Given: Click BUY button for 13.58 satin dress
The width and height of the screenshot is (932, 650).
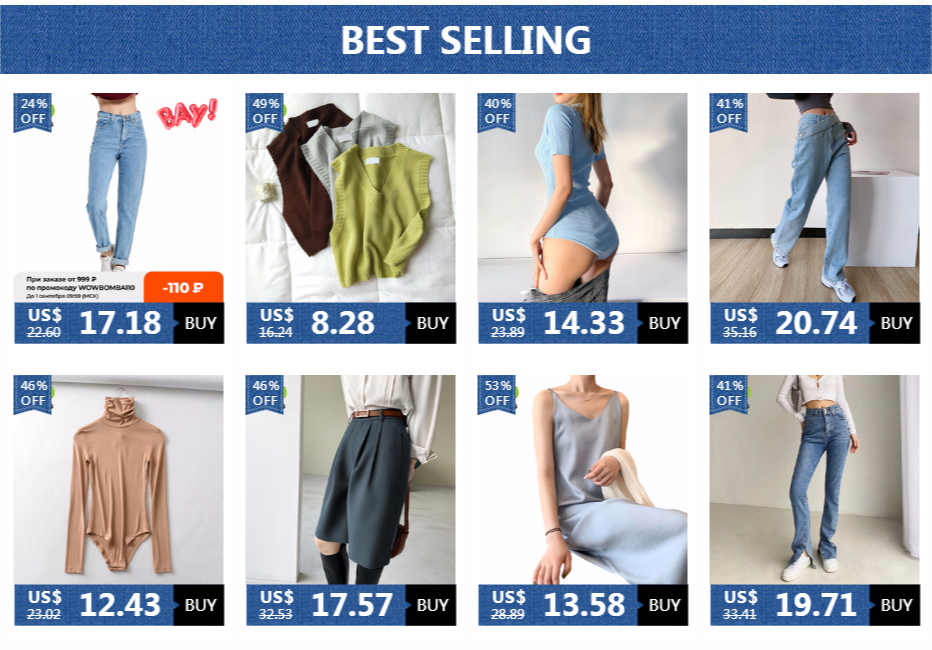Looking at the screenshot, I should [663, 605].
